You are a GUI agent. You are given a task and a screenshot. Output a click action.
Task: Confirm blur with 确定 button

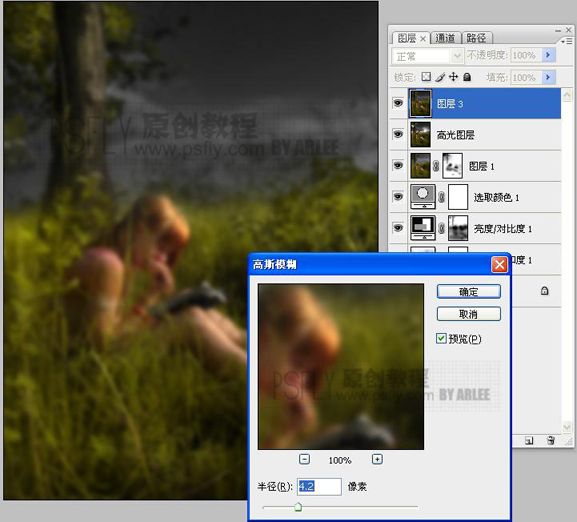tap(468, 291)
